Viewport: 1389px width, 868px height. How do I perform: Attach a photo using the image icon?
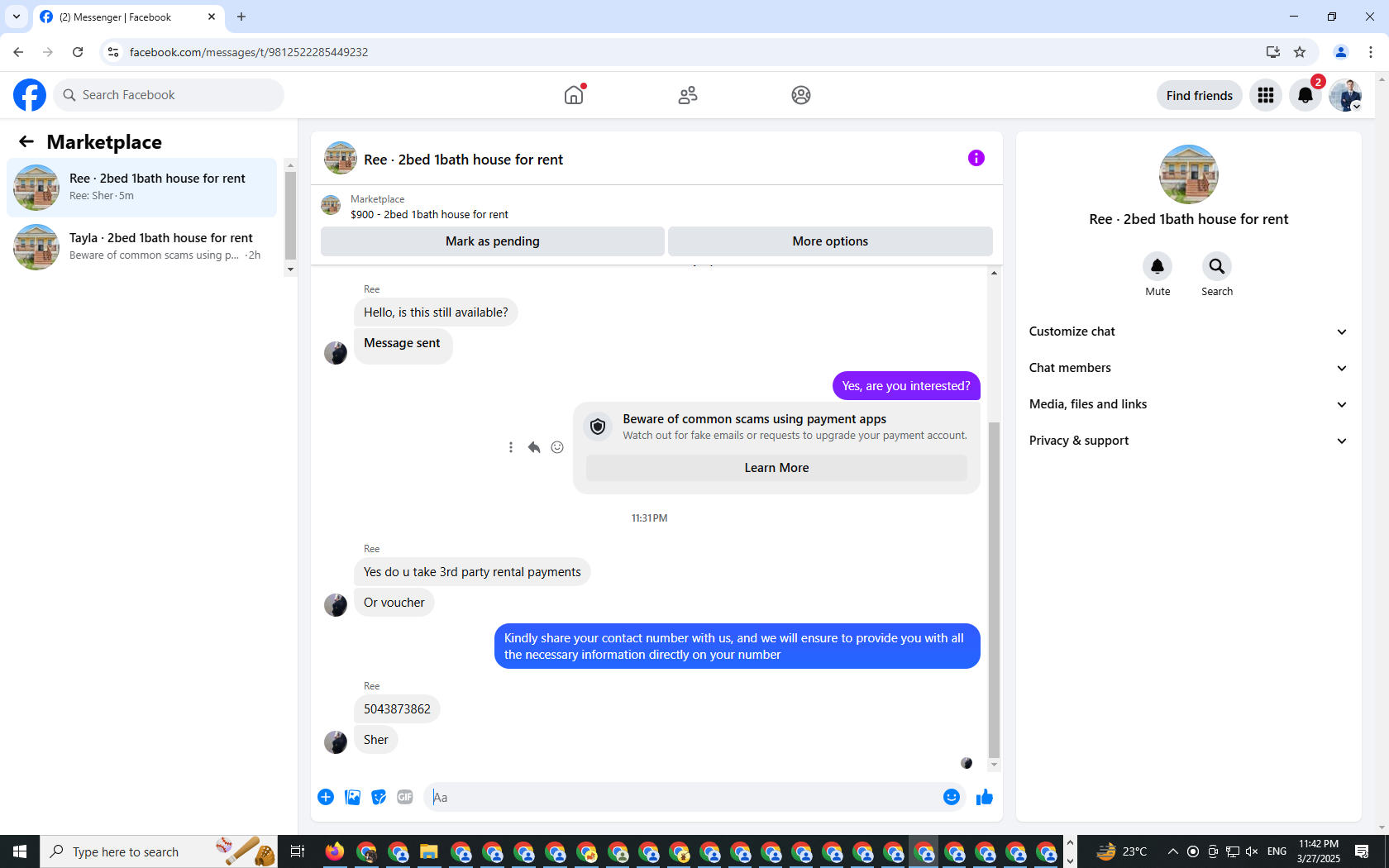[x=352, y=797]
